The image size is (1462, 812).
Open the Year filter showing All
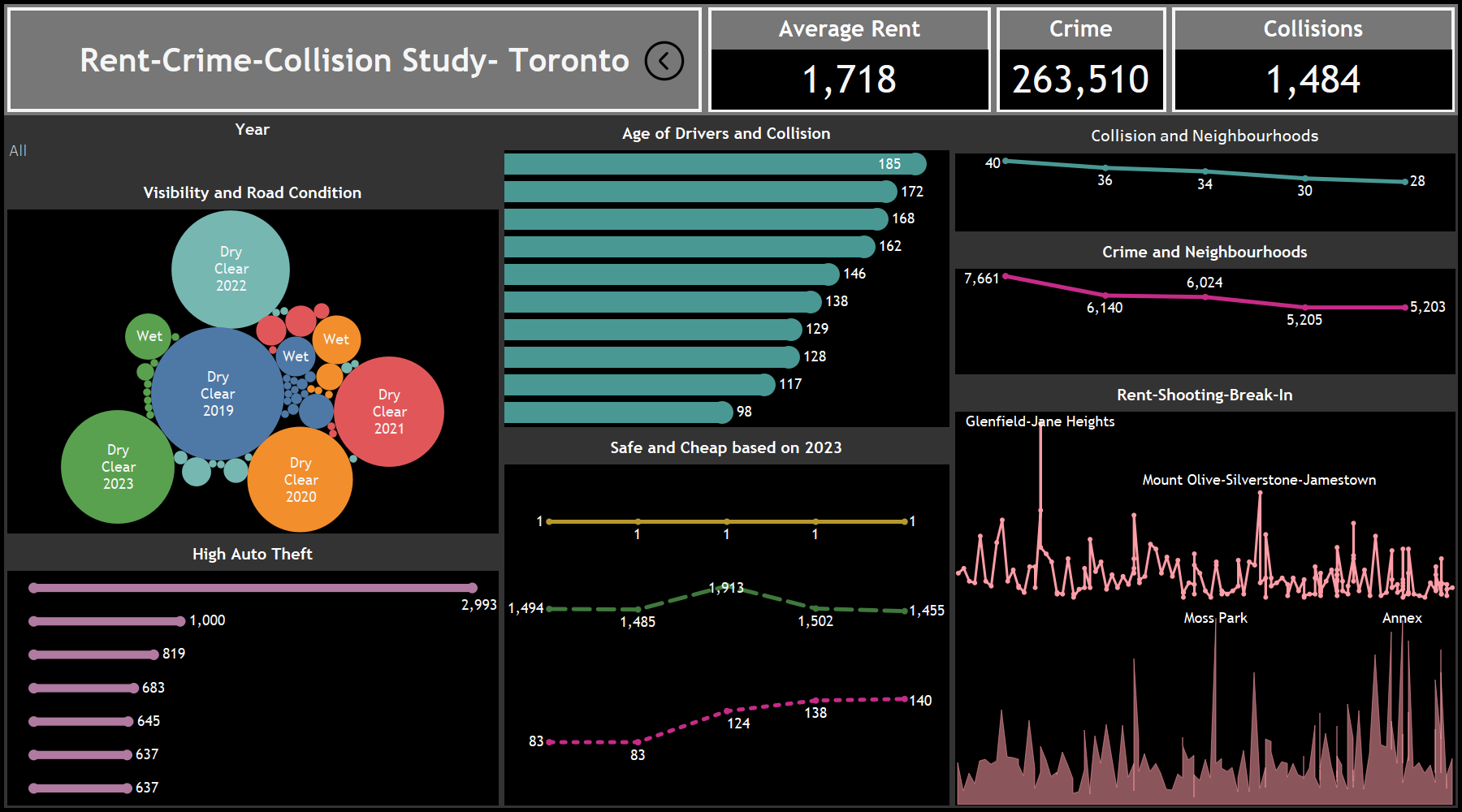(x=18, y=151)
